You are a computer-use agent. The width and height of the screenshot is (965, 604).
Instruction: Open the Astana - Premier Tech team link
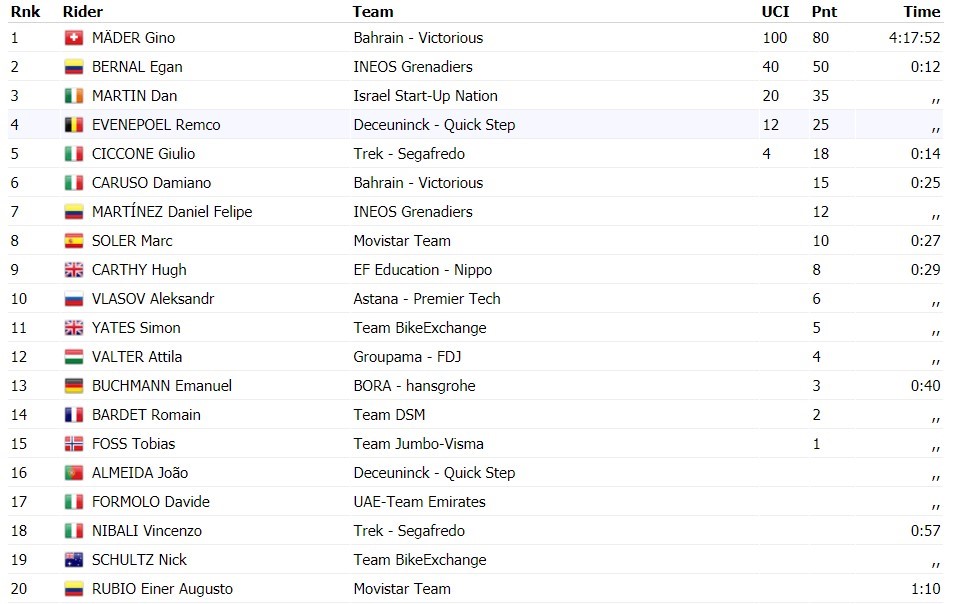(x=427, y=299)
